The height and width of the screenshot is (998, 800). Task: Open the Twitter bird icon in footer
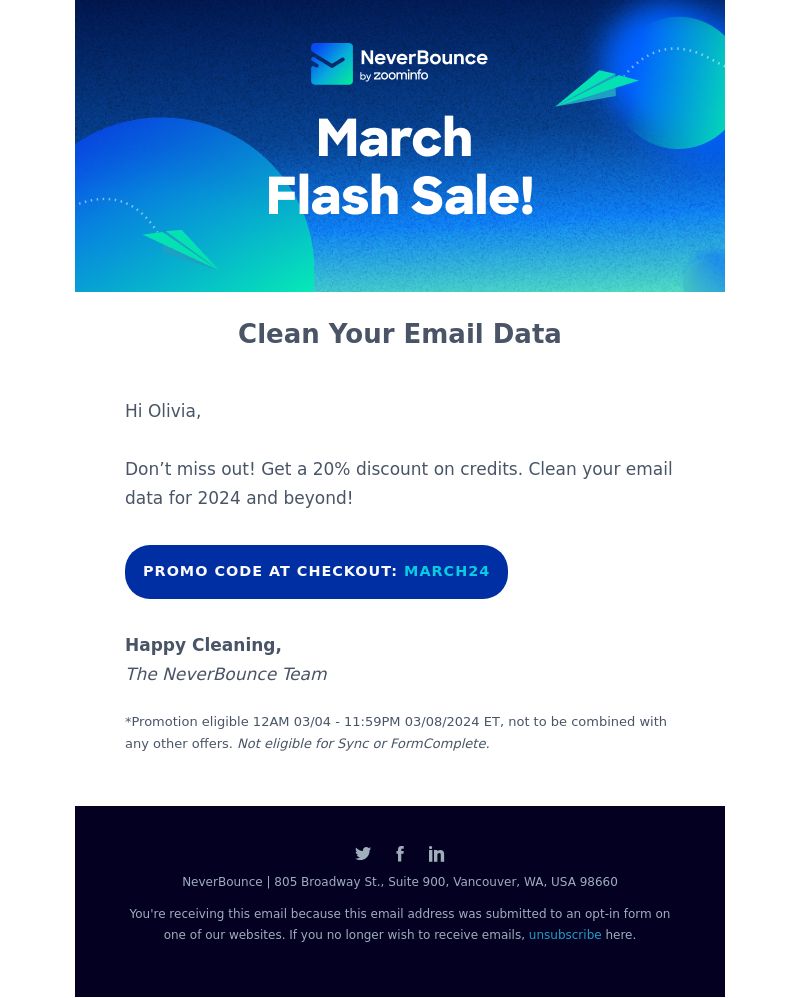point(363,854)
